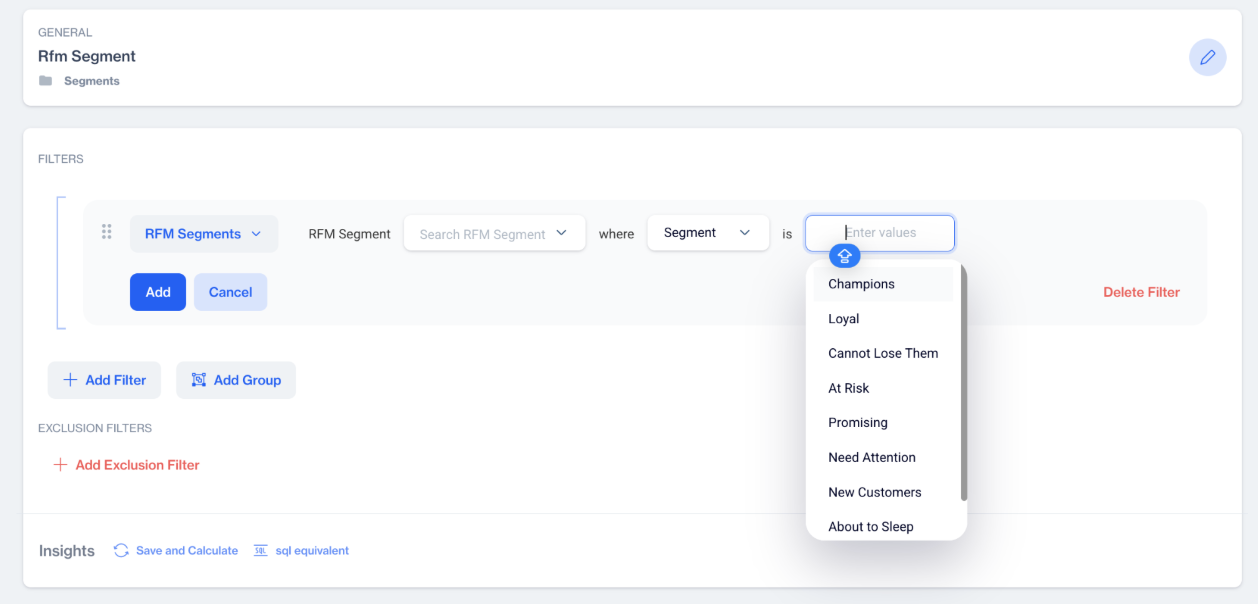Click the blue upward arrow badge
The image size is (1258, 604).
[x=844, y=256]
